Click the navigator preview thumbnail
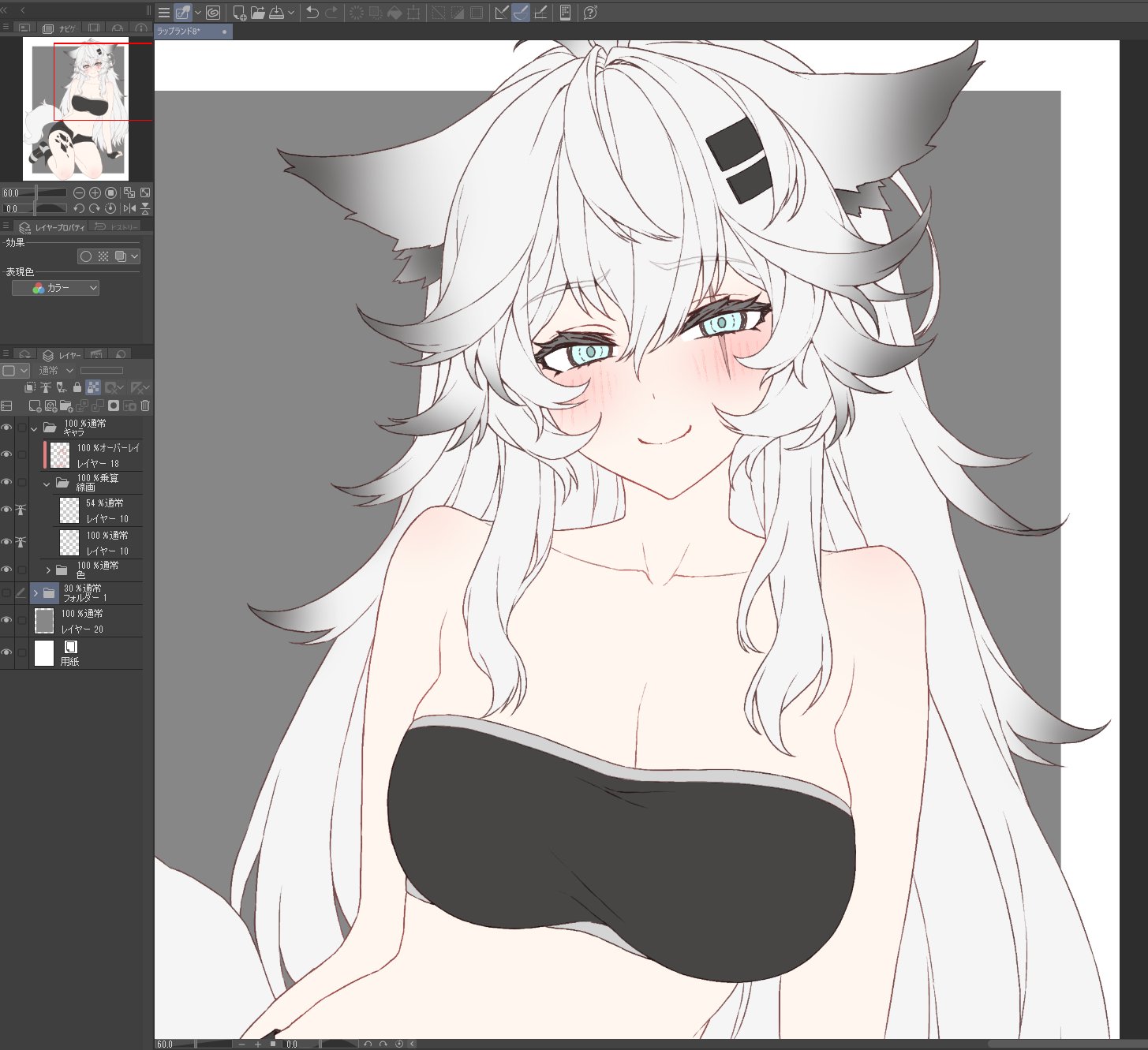1148x1050 pixels. tap(76, 109)
